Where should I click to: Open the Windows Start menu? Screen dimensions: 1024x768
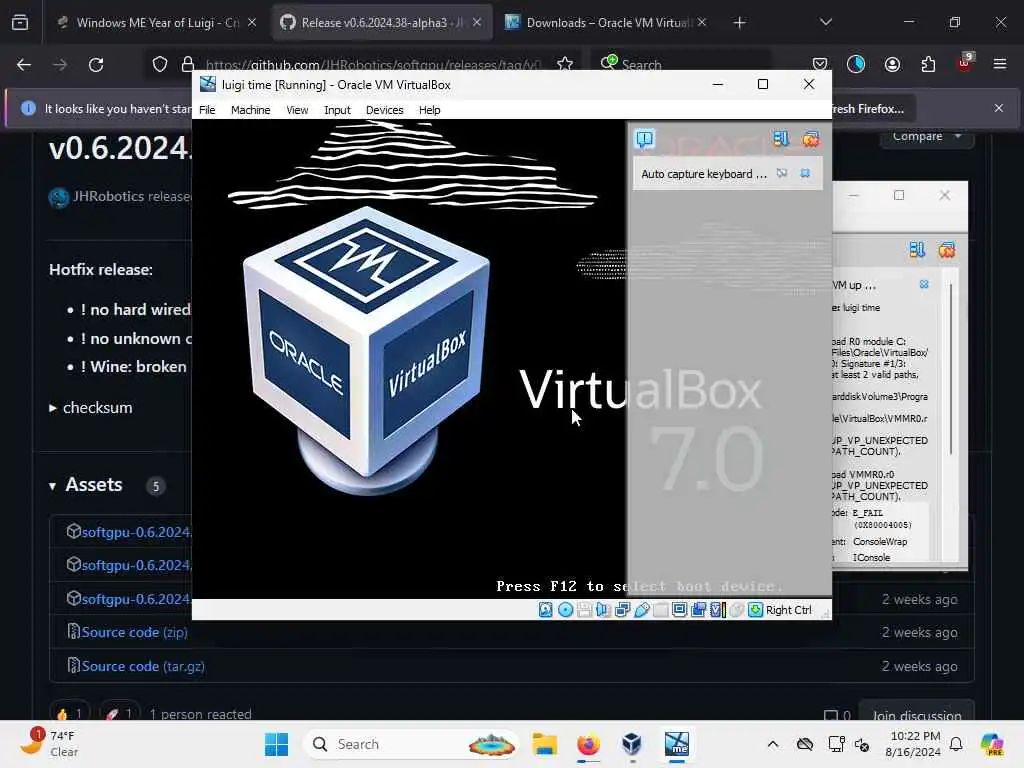[x=276, y=744]
